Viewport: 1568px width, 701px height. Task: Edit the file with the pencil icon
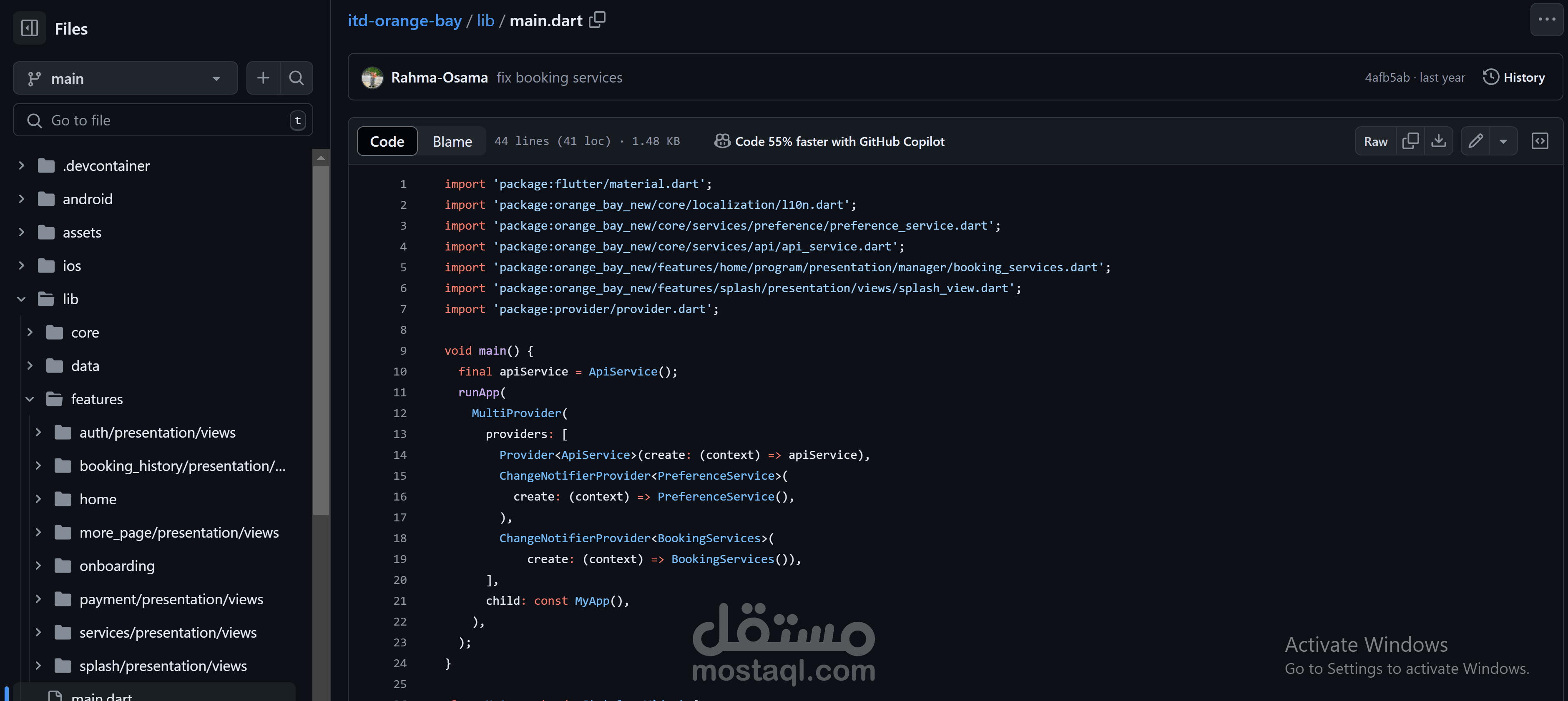tap(1475, 141)
